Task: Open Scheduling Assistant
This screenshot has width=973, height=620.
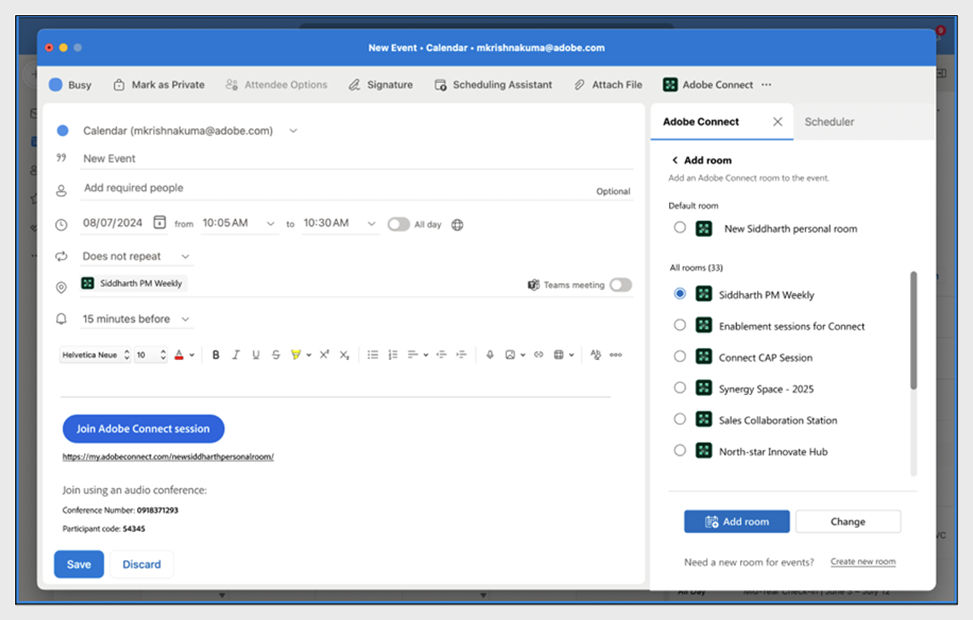Action: (493, 84)
